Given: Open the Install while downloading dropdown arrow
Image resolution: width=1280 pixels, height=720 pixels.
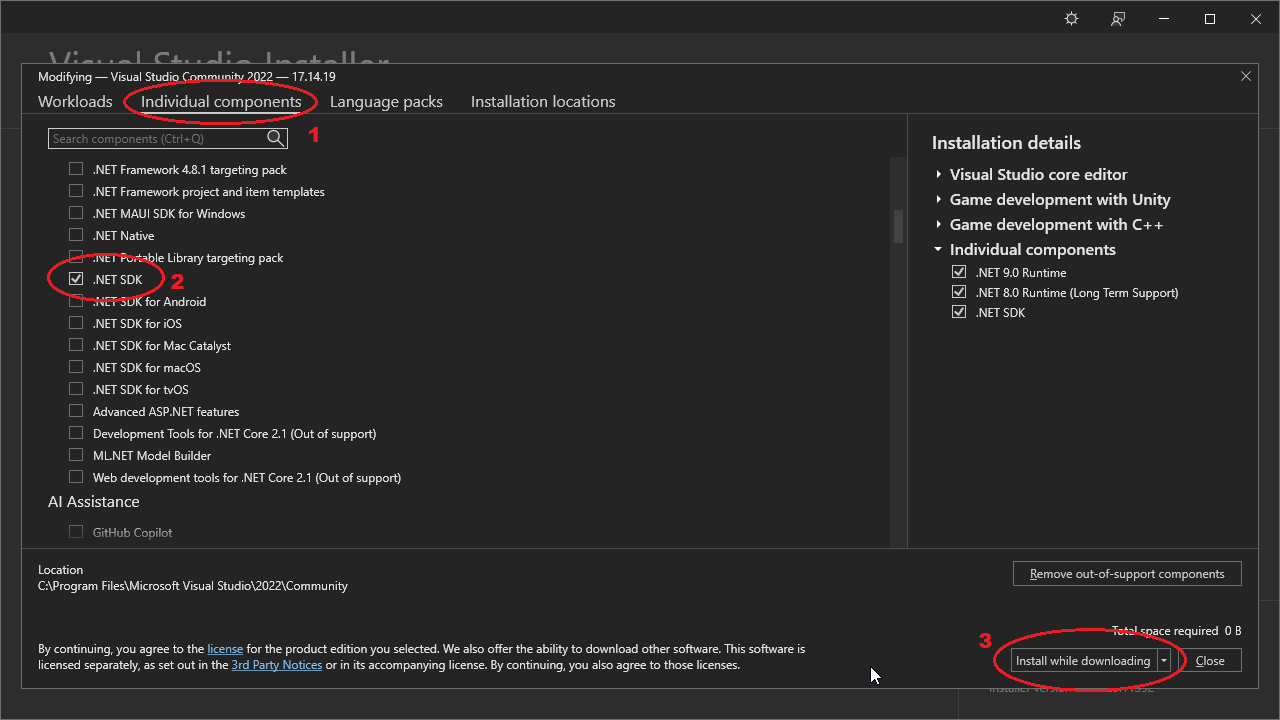Looking at the screenshot, I should [x=1164, y=661].
